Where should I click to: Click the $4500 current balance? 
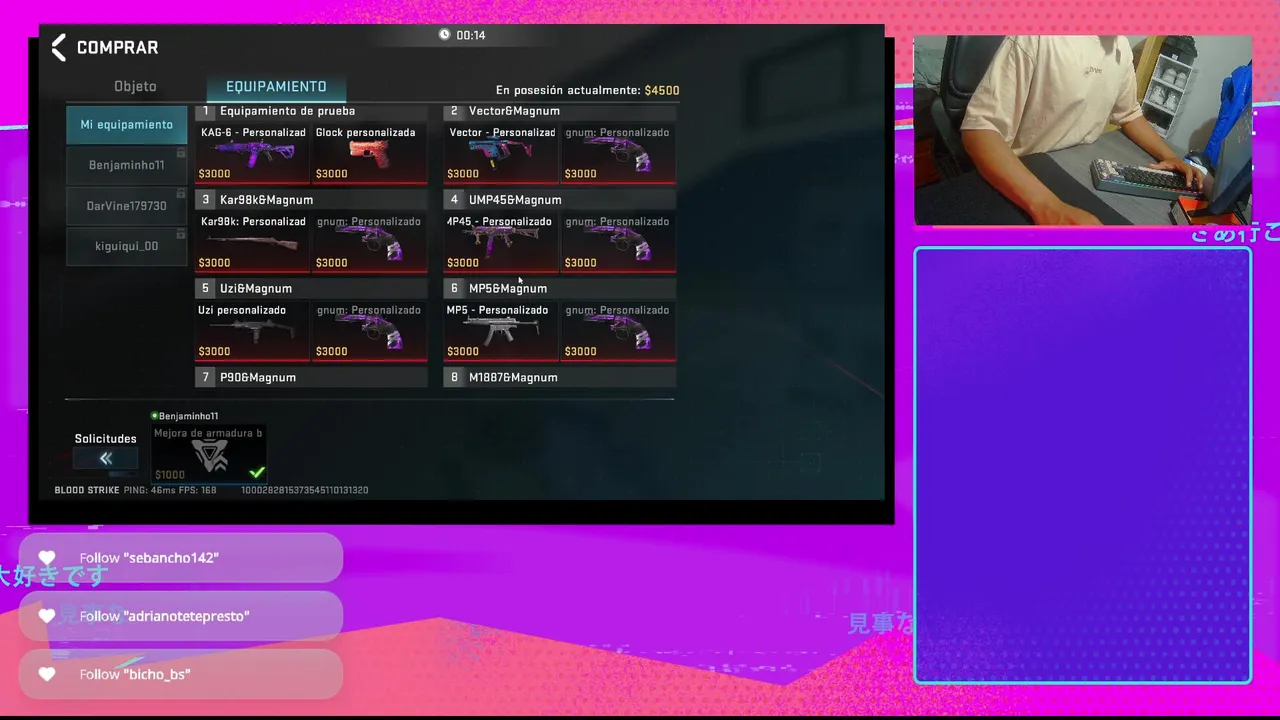coord(662,90)
